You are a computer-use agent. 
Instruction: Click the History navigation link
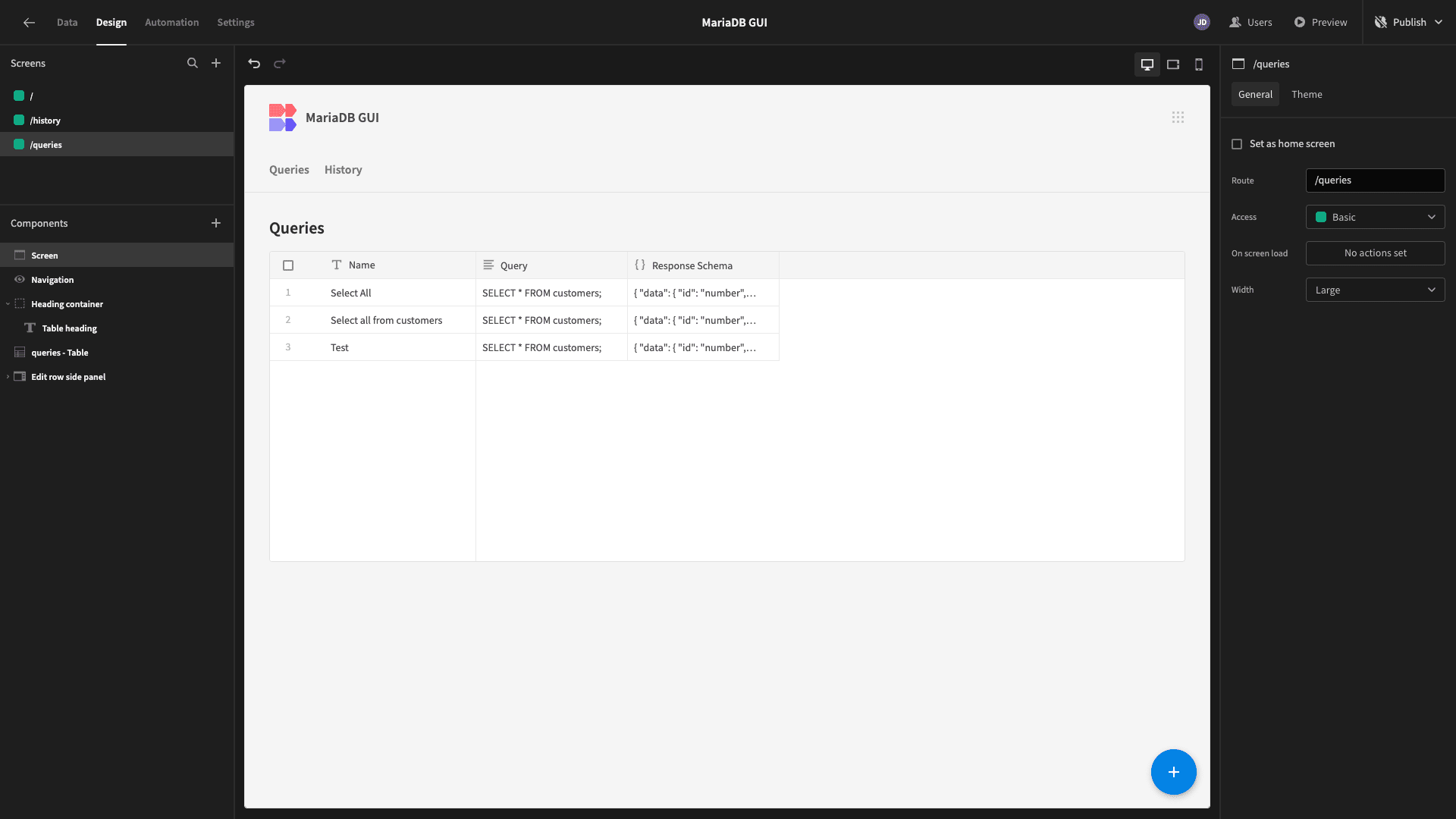click(344, 170)
